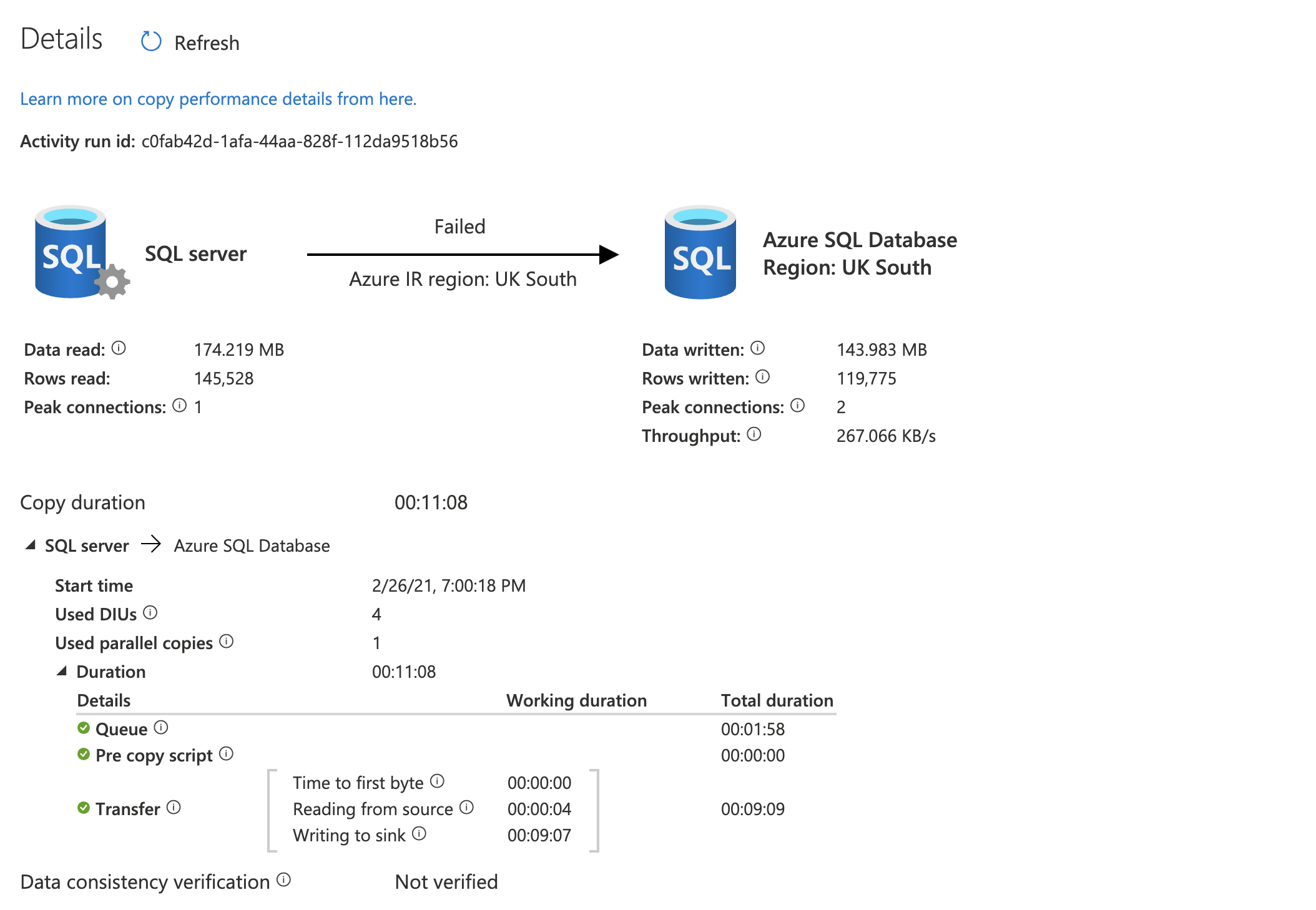Screen dimensions: 1316x910
Task: Click the info icon beside Transfer
Action: tap(174, 808)
